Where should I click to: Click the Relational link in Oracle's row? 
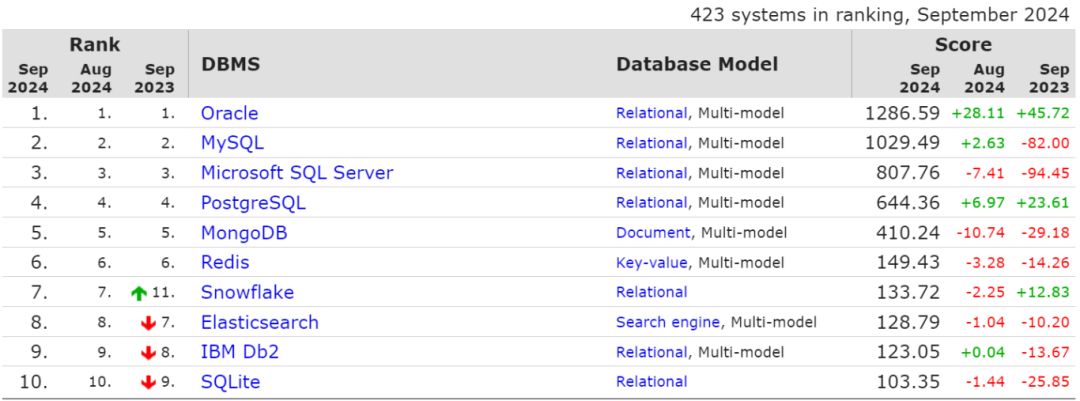click(x=651, y=113)
